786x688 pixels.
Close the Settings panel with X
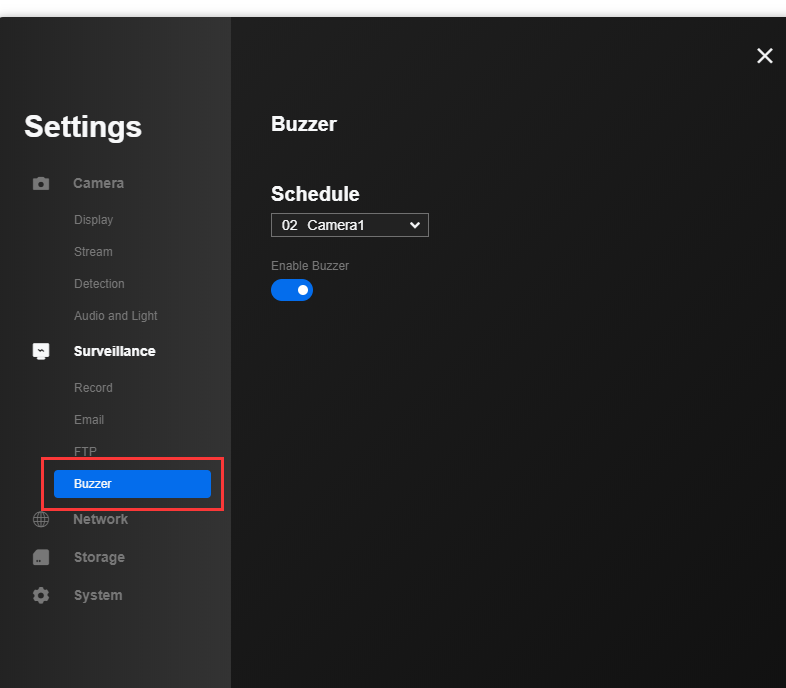764,56
